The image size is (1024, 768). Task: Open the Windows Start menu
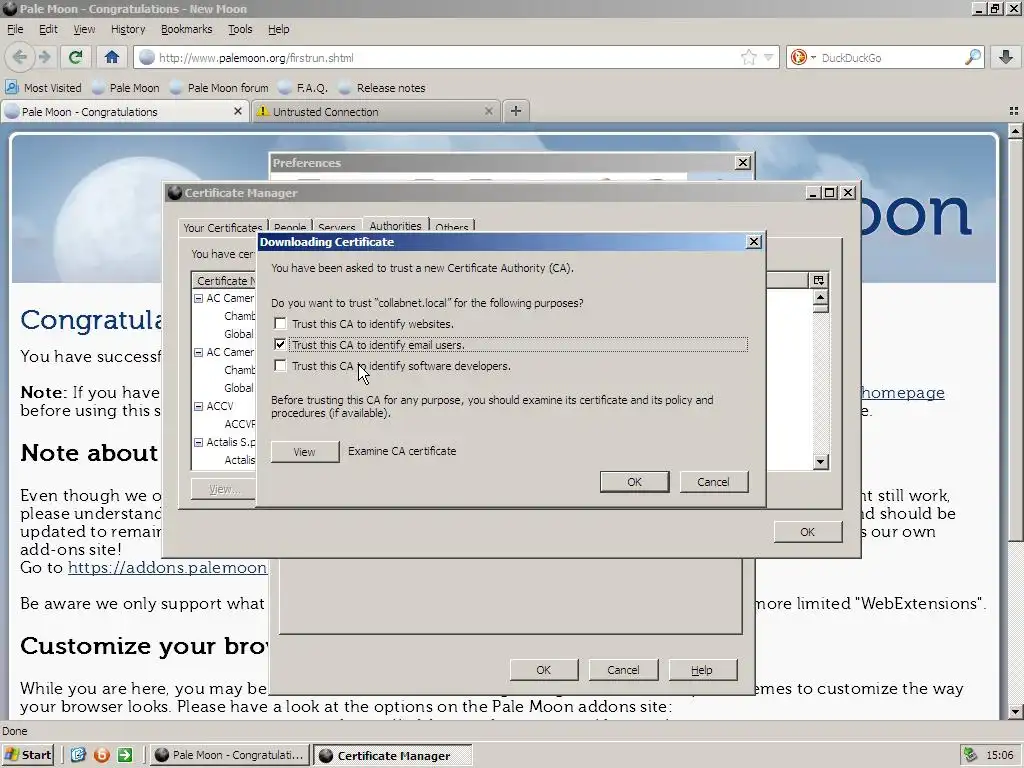[x=28, y=755]
